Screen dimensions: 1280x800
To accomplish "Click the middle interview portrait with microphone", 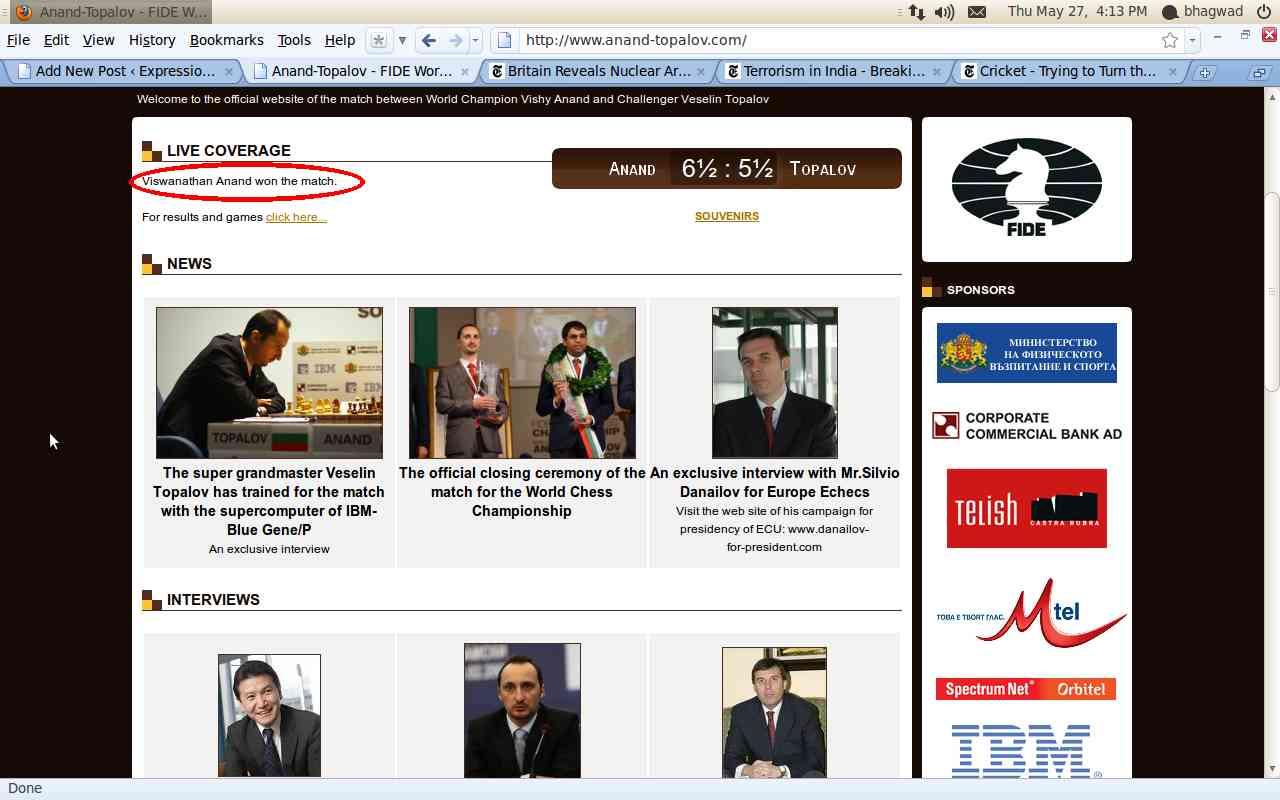I will coord(522,711).
